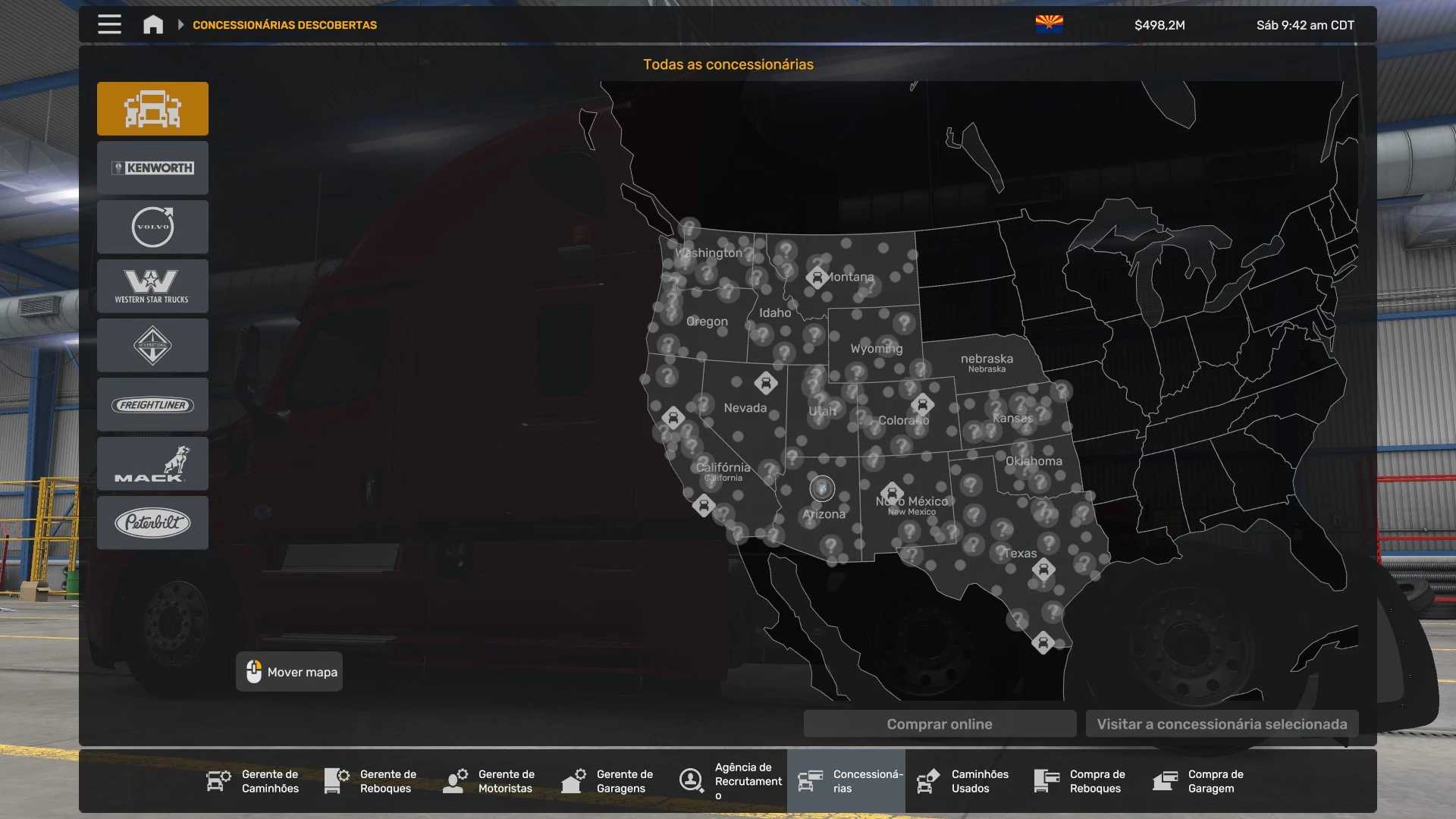Filter dealerships by Volvo brand
Screen dimensions: 1456x819
[x=152, y=227]
